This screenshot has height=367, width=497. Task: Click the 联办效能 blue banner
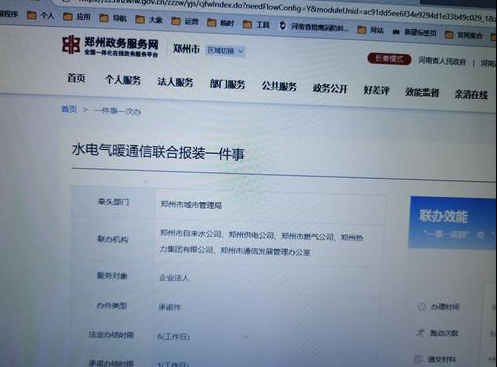[453, 223]
